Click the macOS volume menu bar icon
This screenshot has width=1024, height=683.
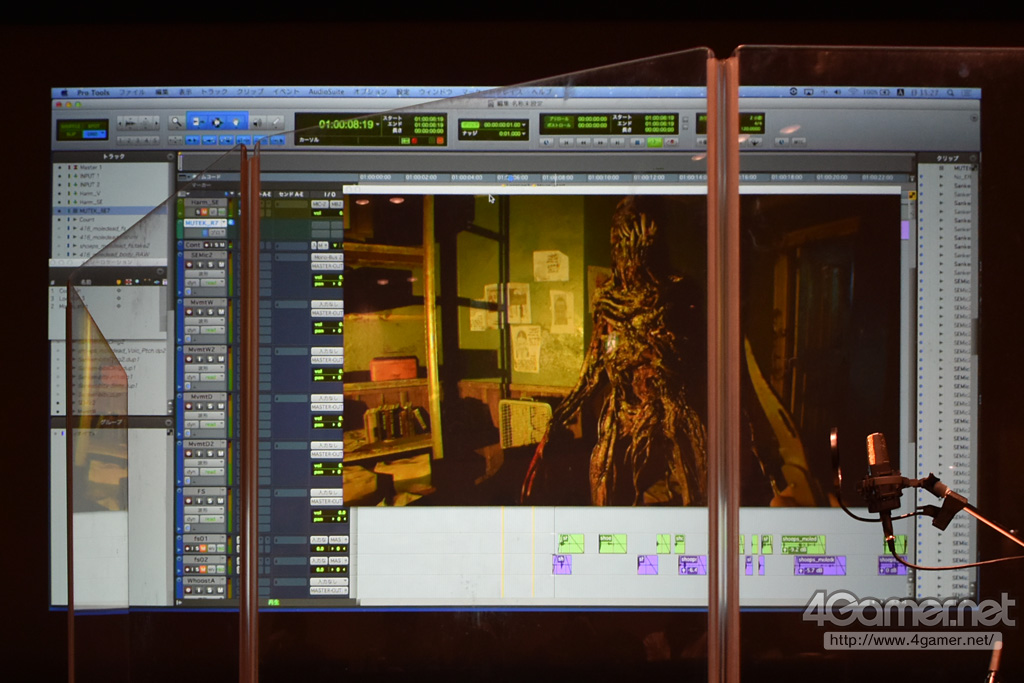837,92
